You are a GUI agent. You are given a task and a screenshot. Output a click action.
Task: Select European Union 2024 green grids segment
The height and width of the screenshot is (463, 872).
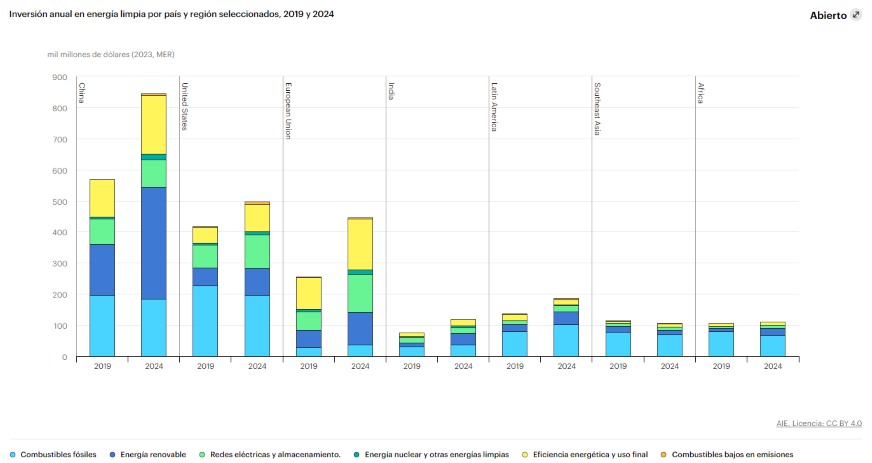tap(359, 293)
